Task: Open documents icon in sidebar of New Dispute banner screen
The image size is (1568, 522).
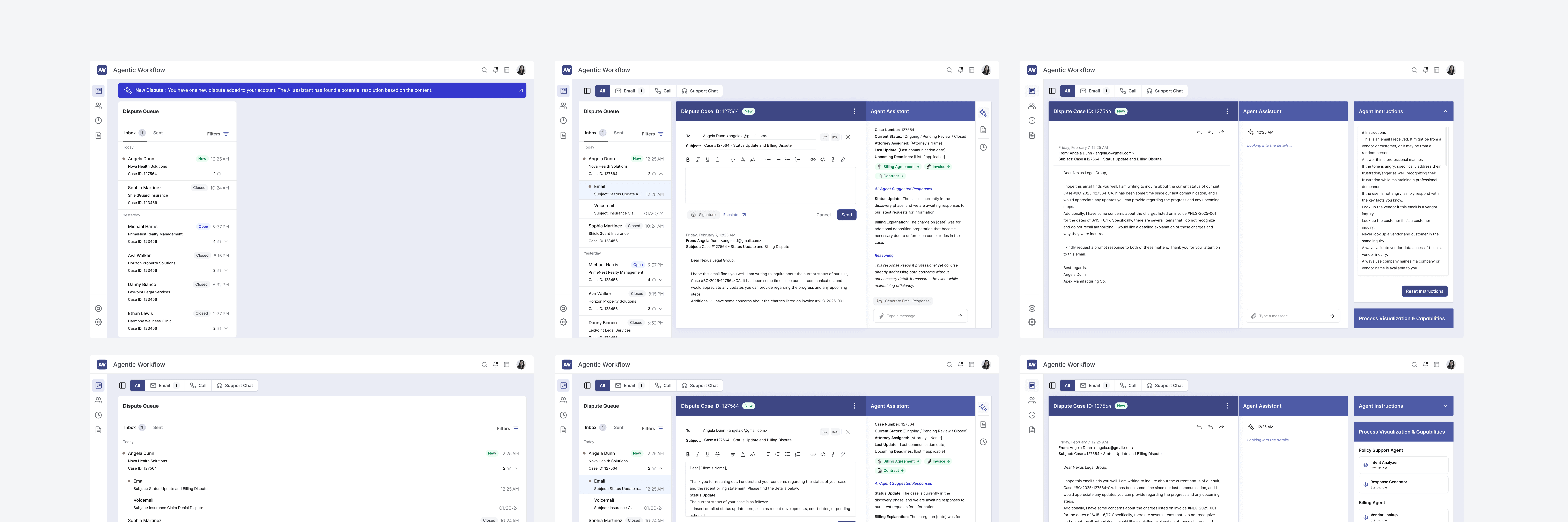Action: click(x=99, y=135)
